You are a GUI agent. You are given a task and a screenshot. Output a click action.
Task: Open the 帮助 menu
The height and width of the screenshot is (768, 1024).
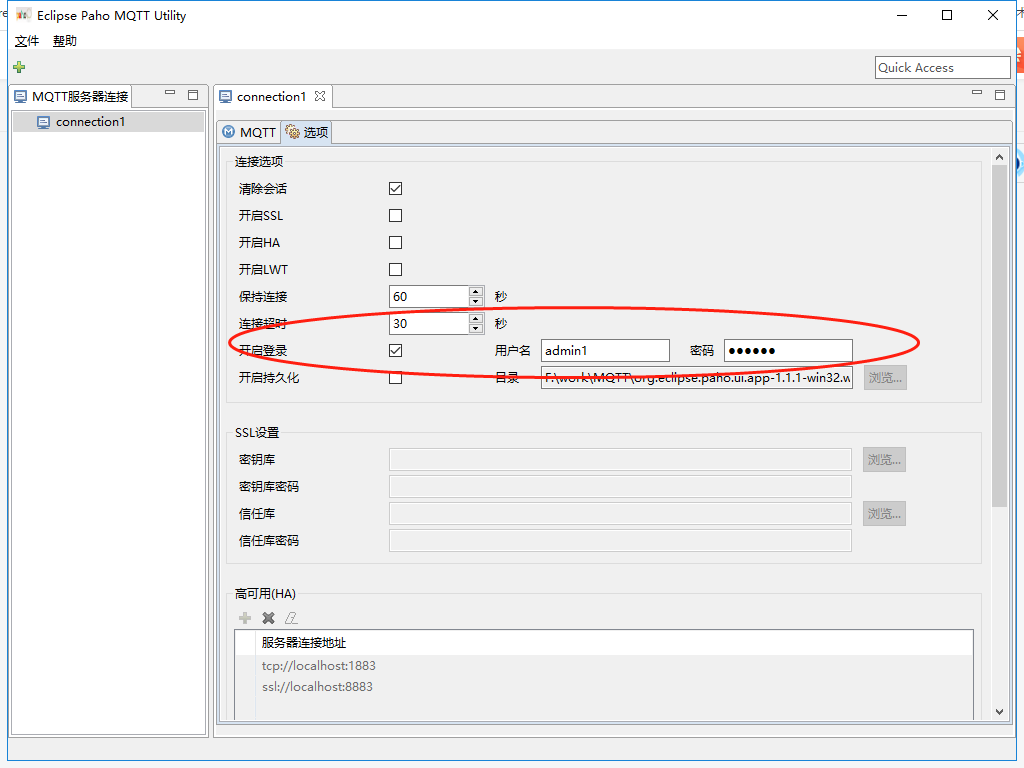(65, 40)
